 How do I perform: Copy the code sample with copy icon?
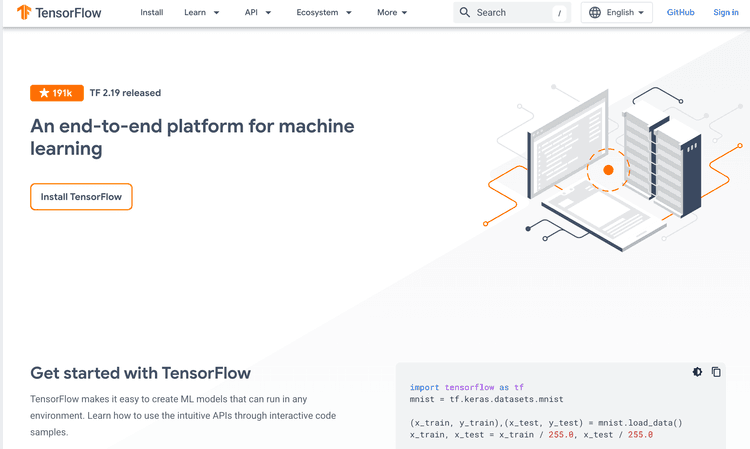click(x=716, y=372)
